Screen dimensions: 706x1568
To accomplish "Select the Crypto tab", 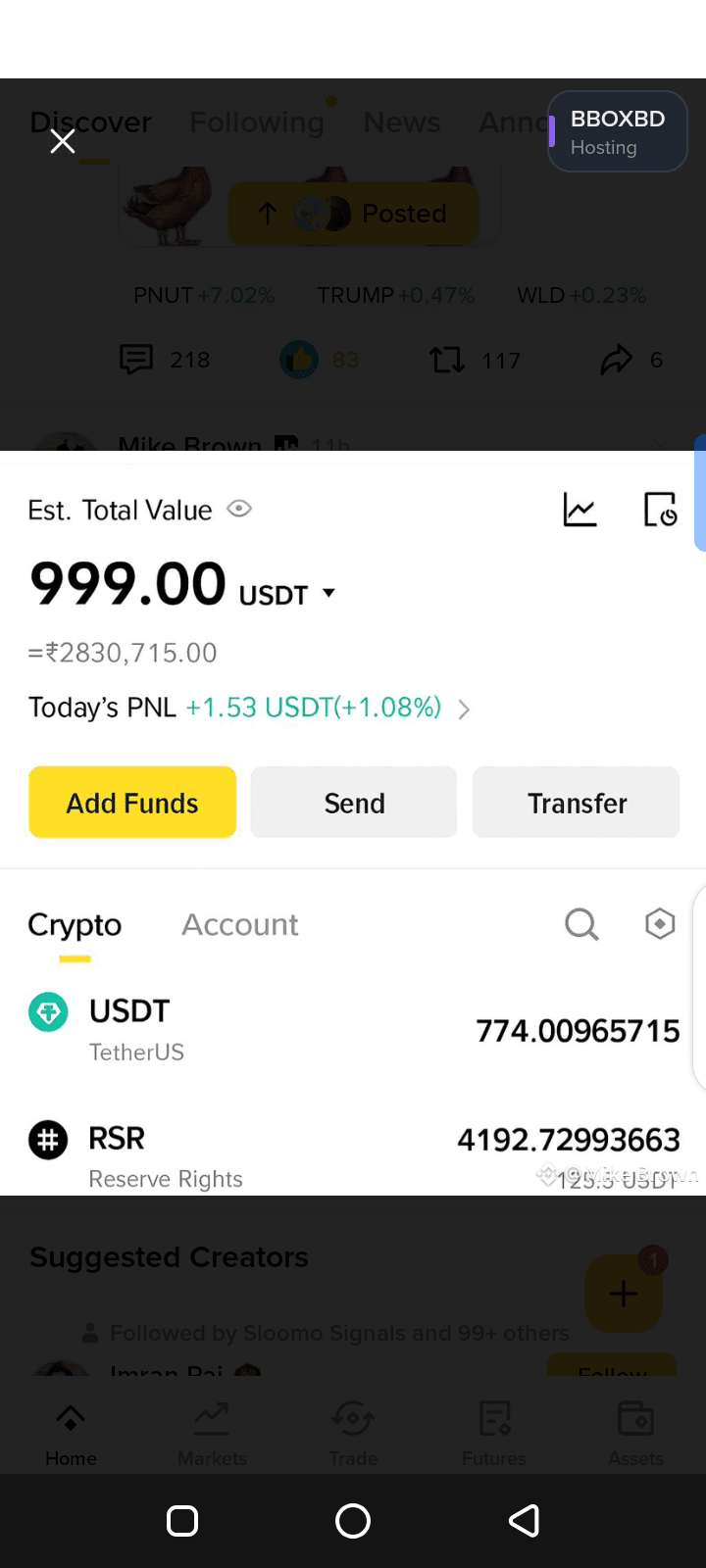I will click(x=75, y=926).
